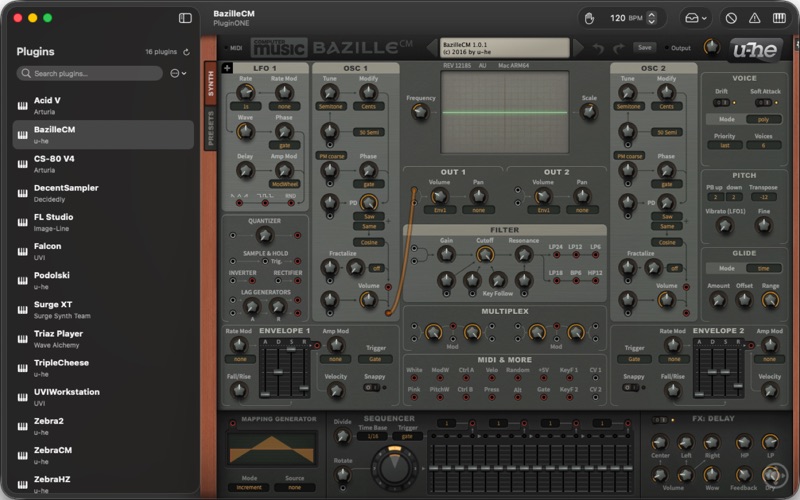
Task: Select Acid V plugin in list
Action: coord(103,106)
